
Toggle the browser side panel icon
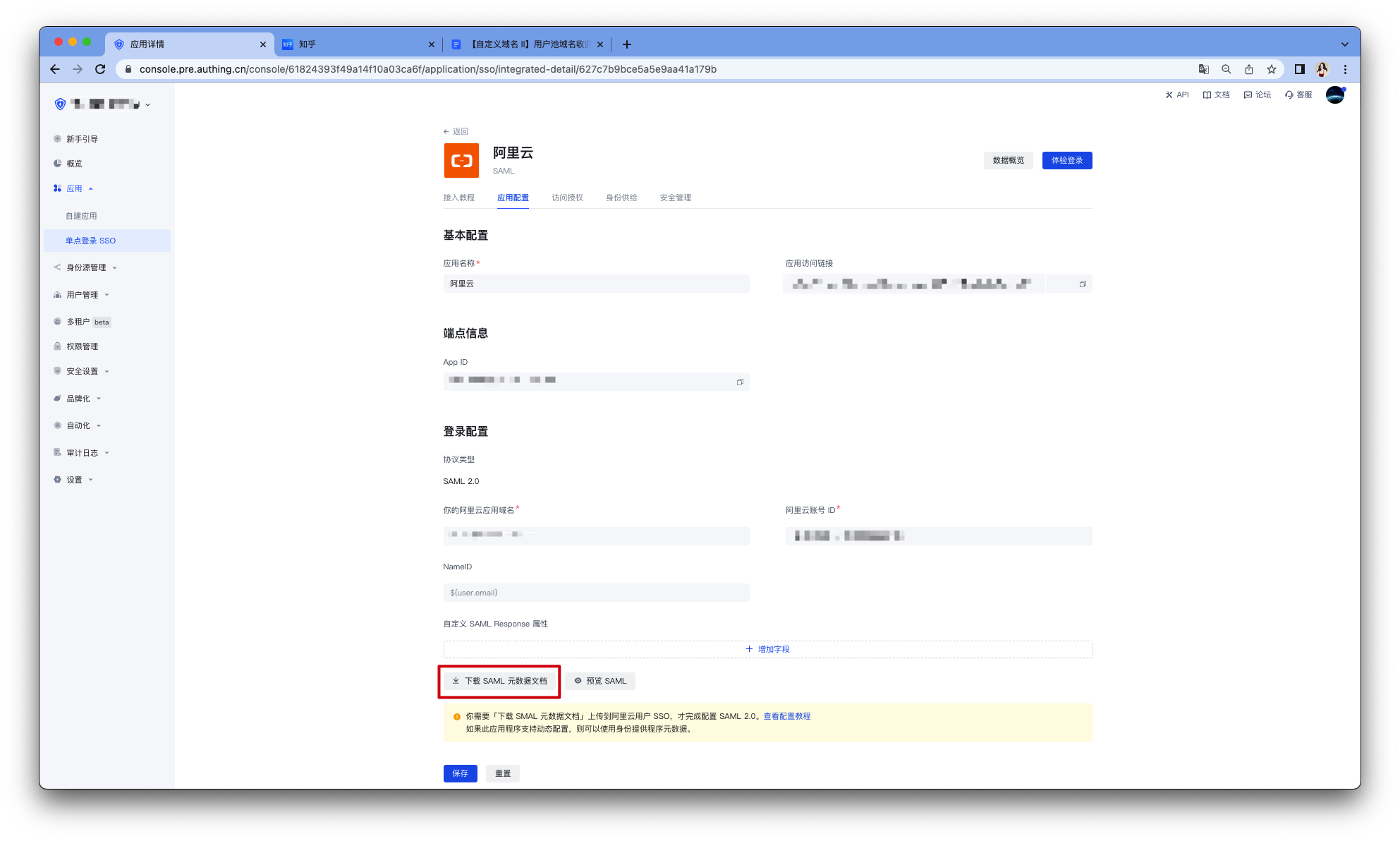(x=1299, y=69)
